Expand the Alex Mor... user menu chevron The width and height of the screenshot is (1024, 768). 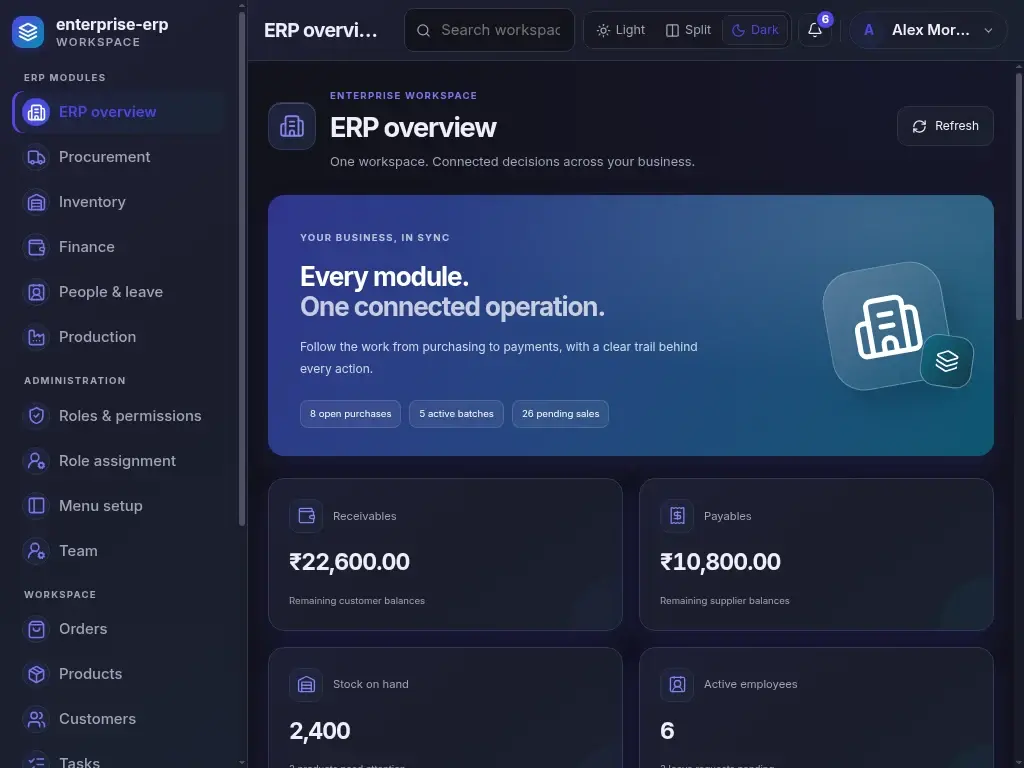coord(988,30)
